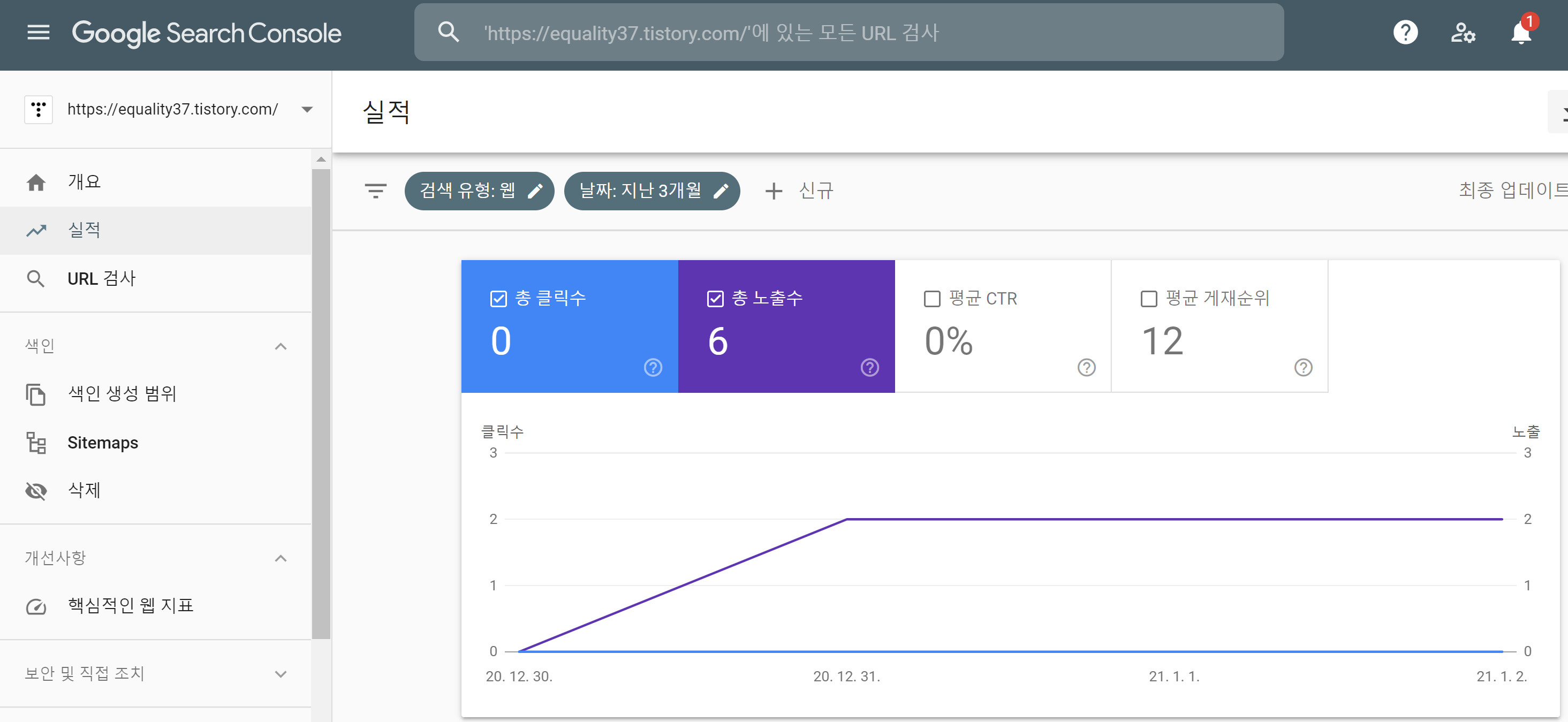Open Sitemaps in sidebar
The image size is (1568, 722).
[x=102, y=443]
